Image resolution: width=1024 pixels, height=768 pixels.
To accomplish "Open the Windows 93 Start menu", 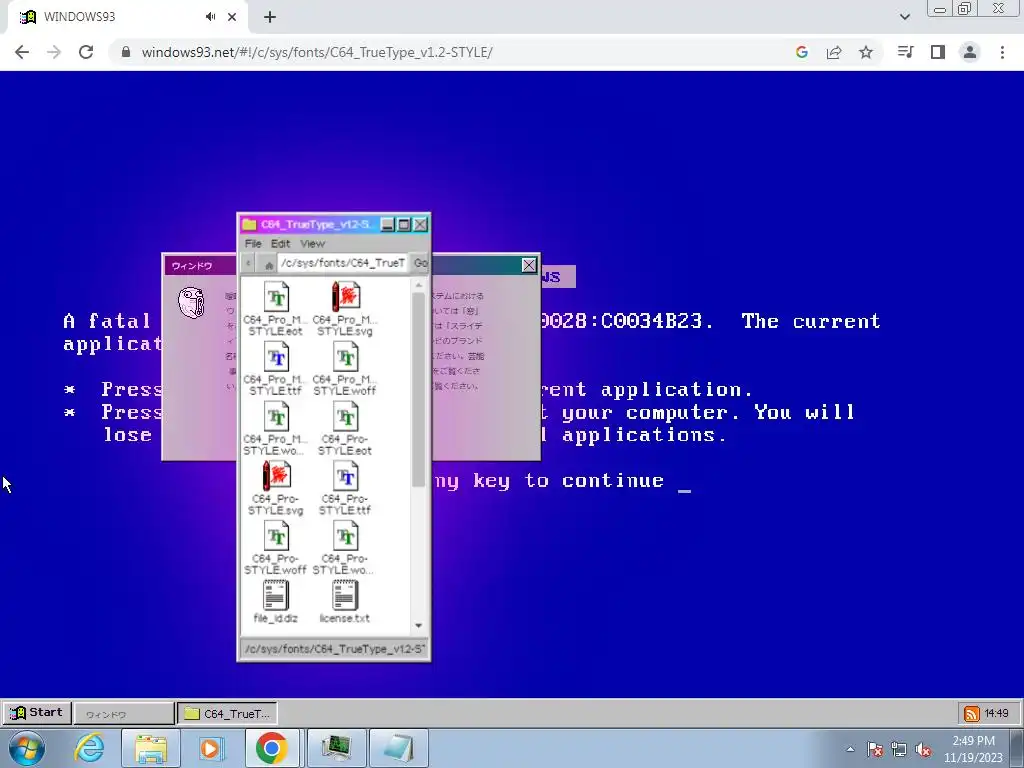I will pos(37,712).
